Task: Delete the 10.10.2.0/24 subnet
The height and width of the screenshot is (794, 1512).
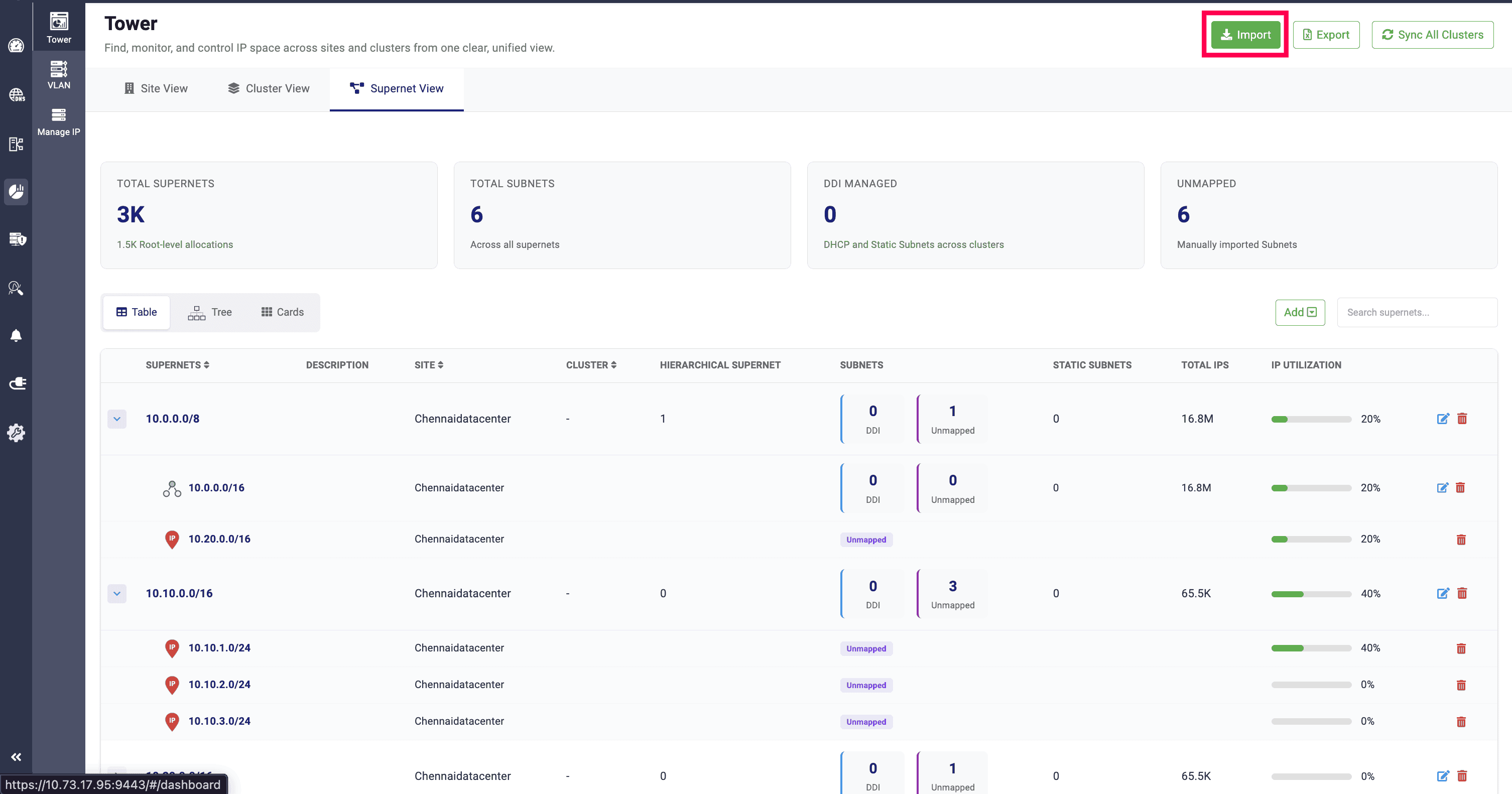Action: click(x=1461, y=685)
